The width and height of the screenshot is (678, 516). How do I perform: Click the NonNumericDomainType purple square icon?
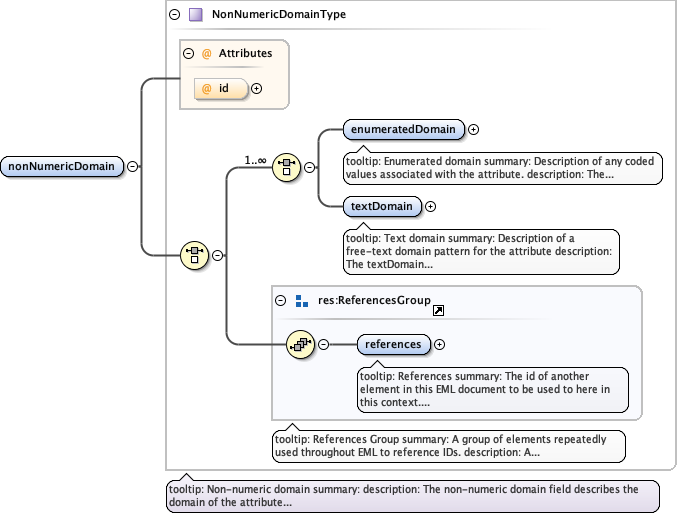click(195, 15)
